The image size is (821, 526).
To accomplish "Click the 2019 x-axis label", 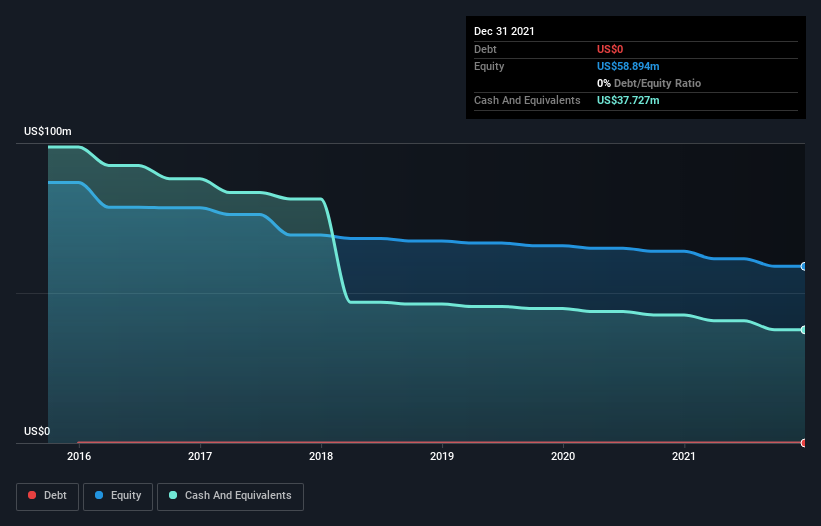I will (x=442, y=456).
